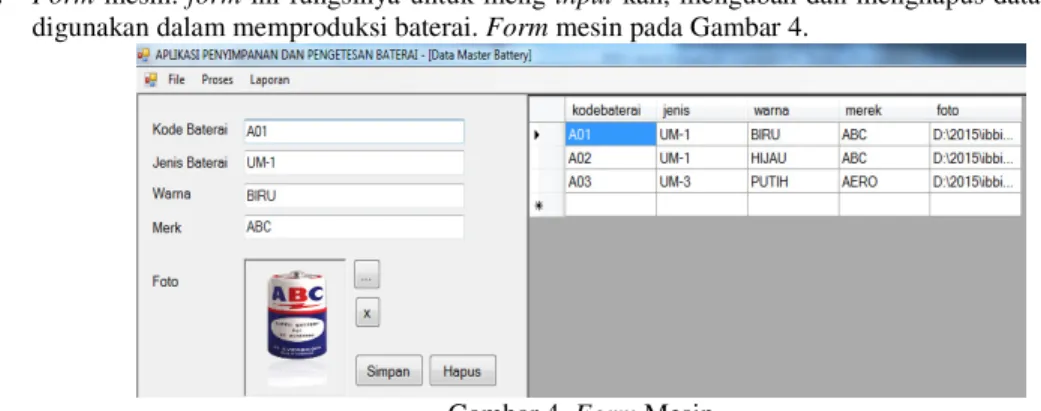Viewport: 1041px width, 411px height.
Task: Select cell A03 in the grid
Action: [611, 181]
